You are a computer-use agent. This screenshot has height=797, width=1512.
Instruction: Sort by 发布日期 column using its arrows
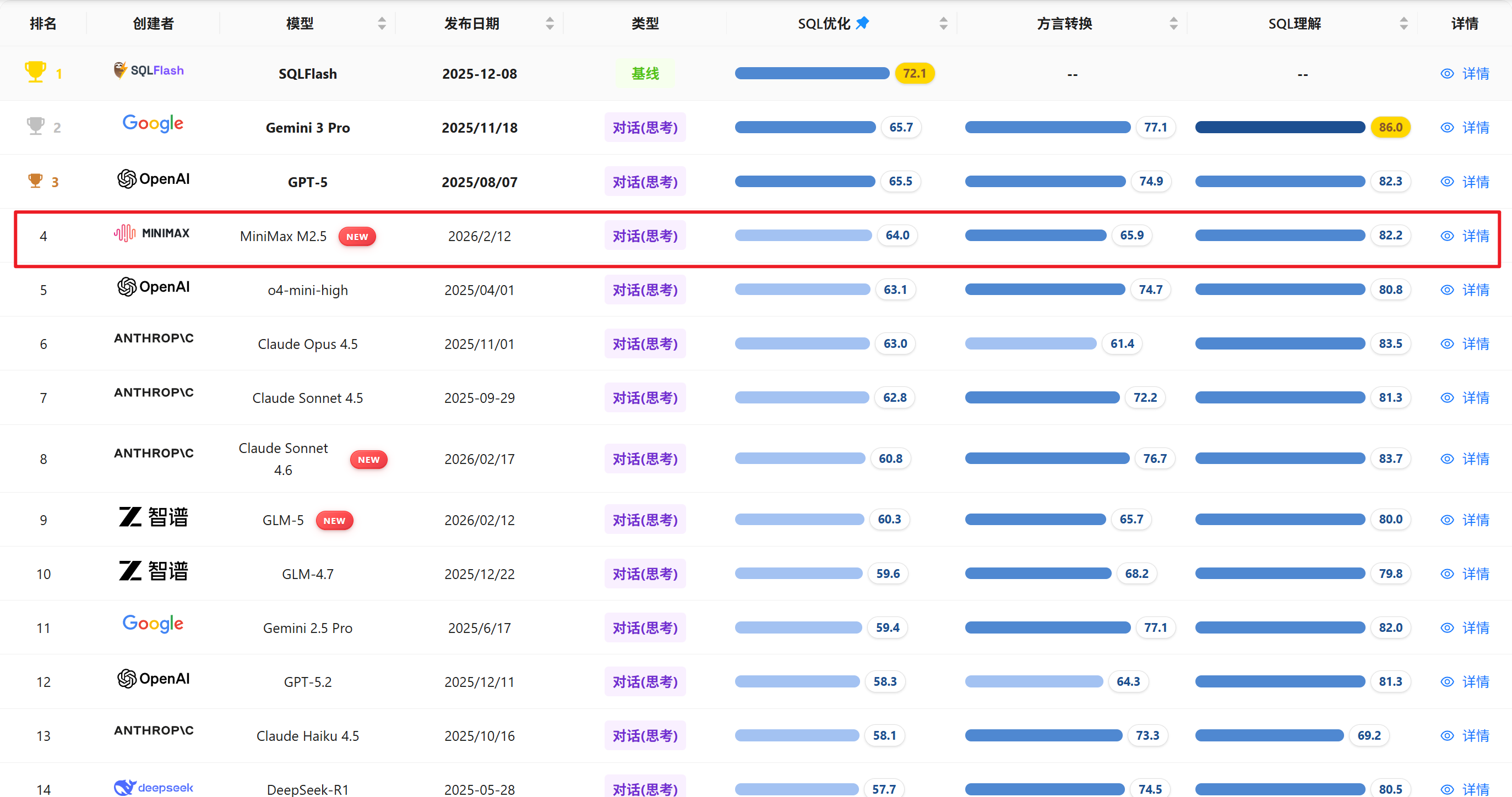pyautogui.click(x=550, y=24)
